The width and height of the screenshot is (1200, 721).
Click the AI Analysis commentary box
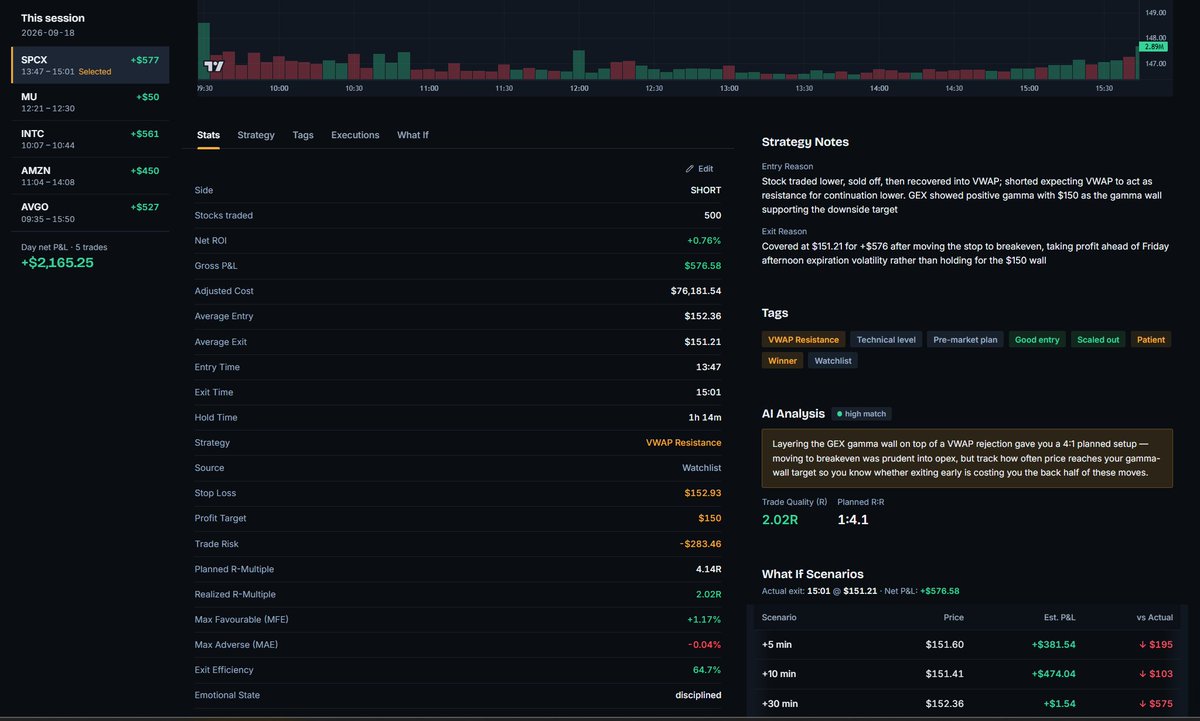coord(967,459)
